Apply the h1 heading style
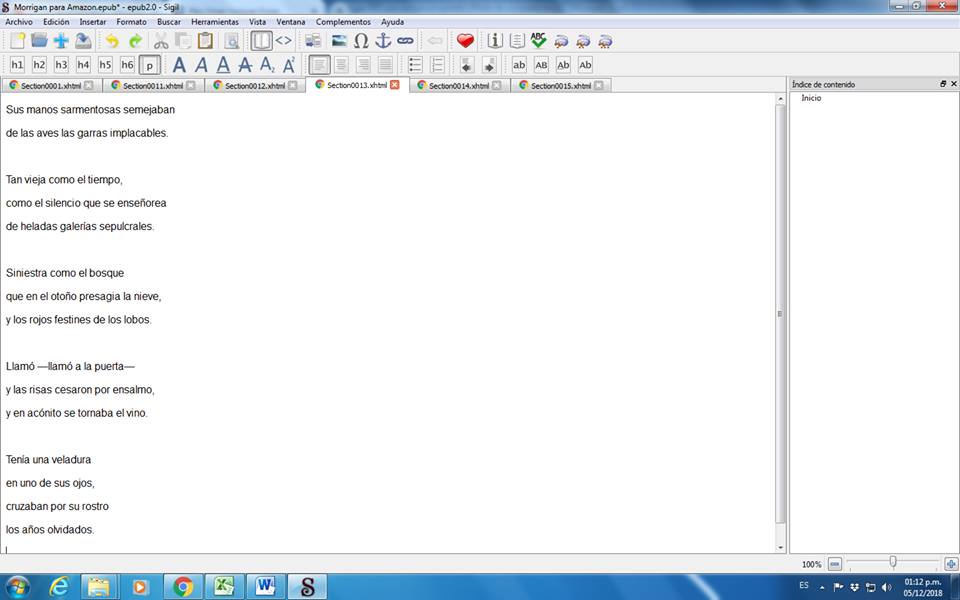Viewport: 960px width, 600px height. pos(17,65)
